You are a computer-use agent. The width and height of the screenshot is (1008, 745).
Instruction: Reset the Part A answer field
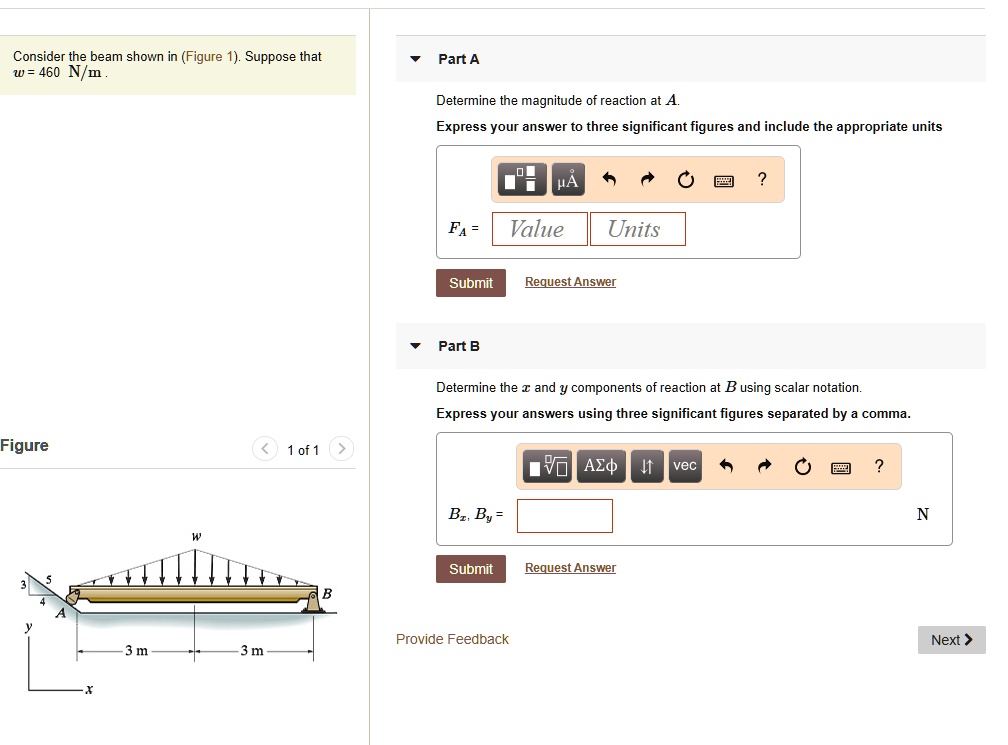[x=685, y=180]
